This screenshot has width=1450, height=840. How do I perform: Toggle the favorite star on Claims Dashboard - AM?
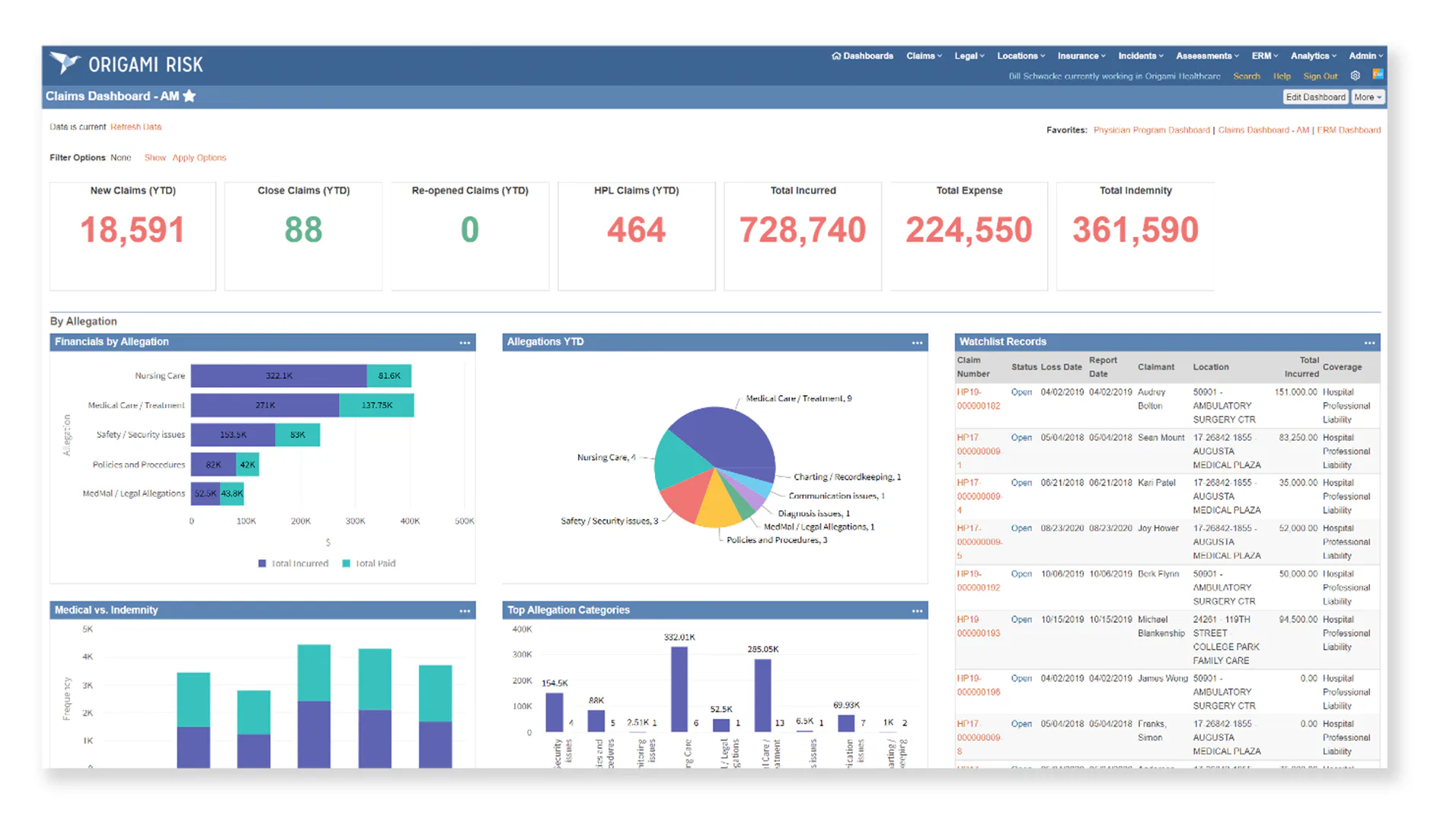[x=190, y=96]
